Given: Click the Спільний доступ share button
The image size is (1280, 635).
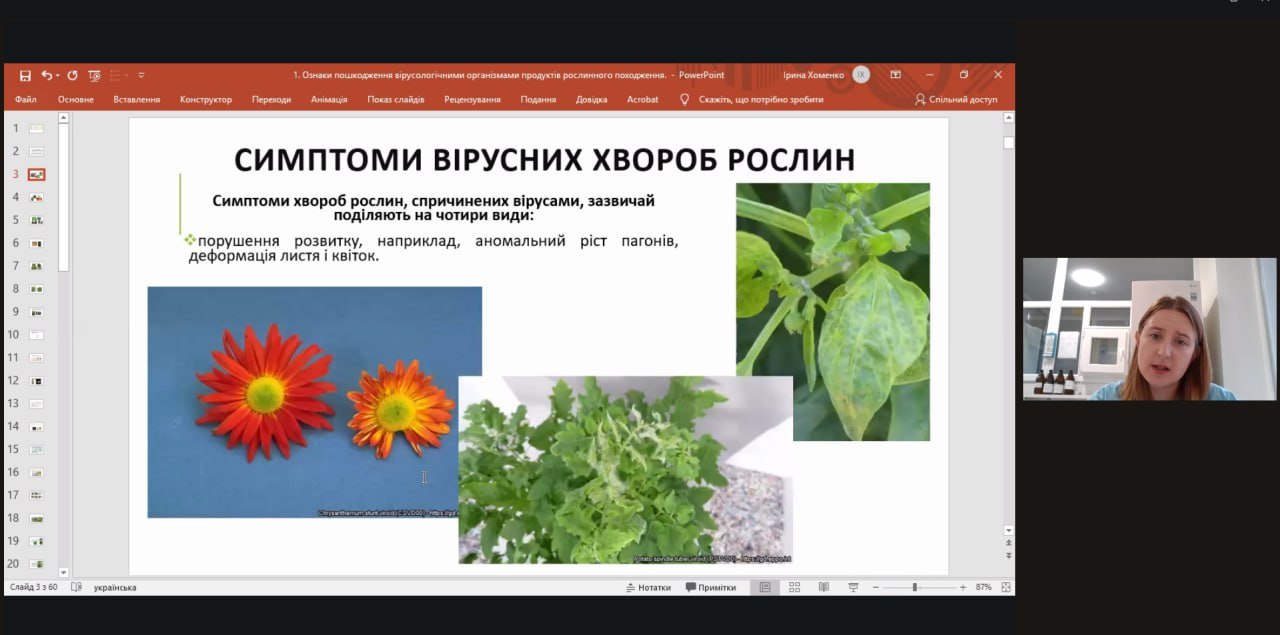Looking at the screenshot, I should pyautogui.click(x=955, y=100).
